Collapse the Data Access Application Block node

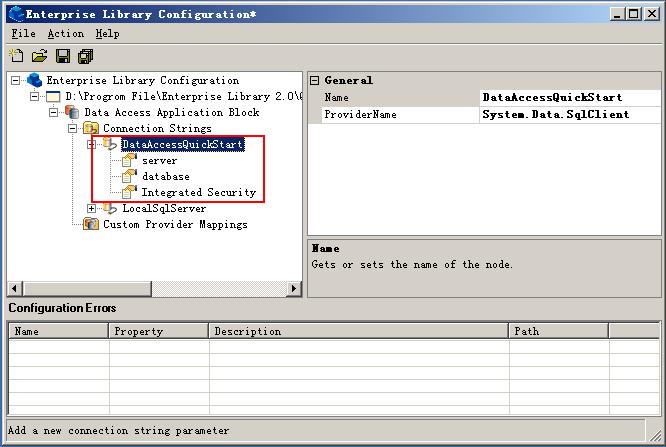tap(54, 112)
